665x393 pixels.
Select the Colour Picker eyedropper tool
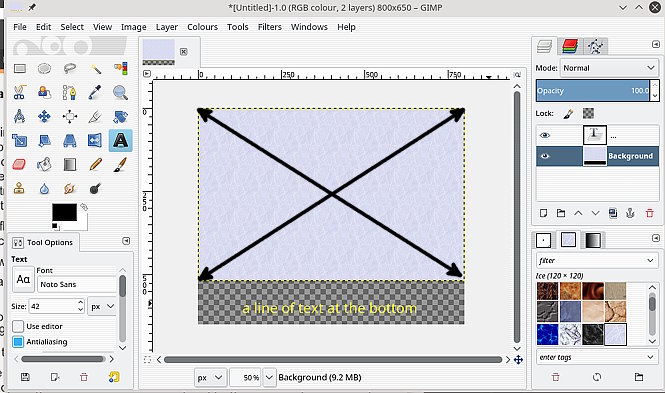95,92
